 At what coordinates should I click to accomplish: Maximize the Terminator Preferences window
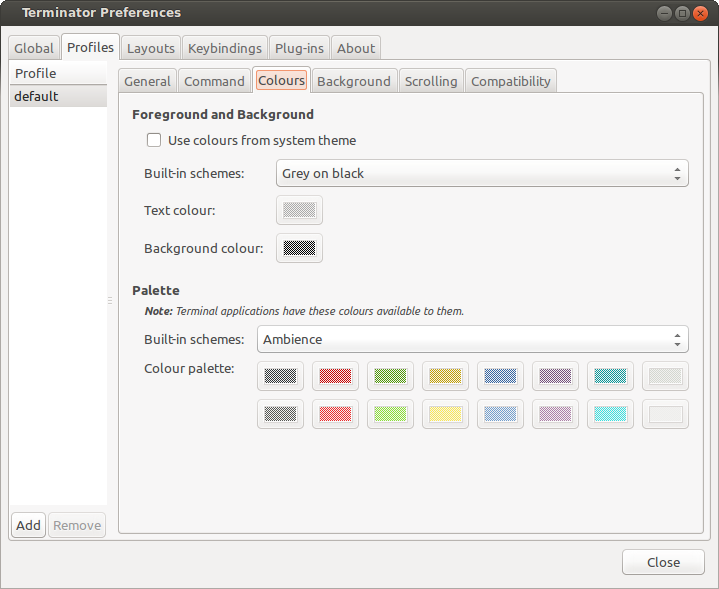click(x=682, y=13)
